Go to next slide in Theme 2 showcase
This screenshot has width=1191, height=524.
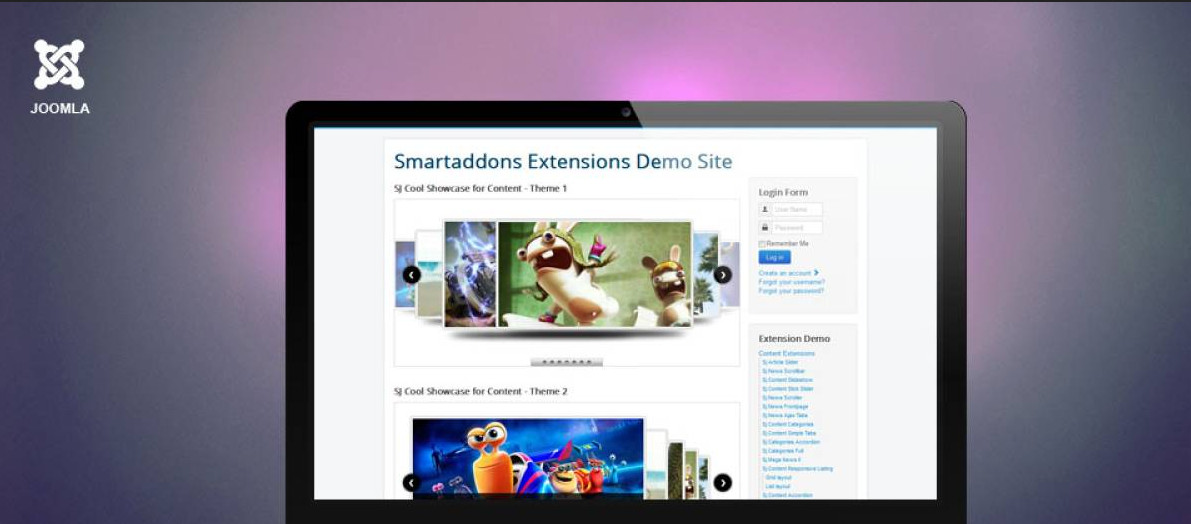[x=723, y=482]
